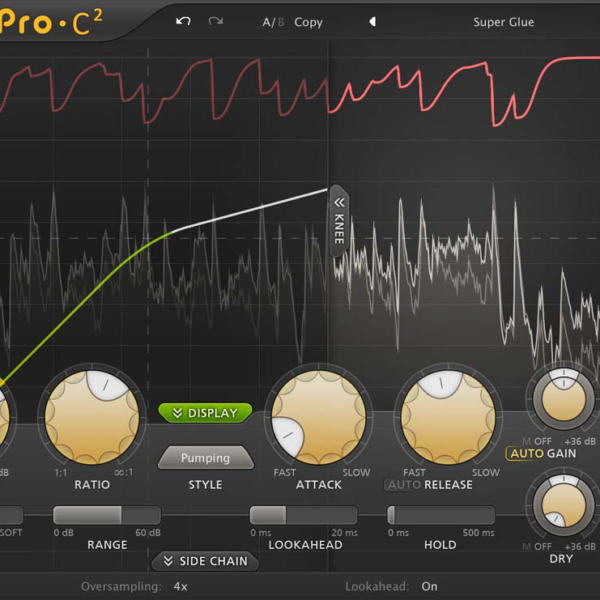Copy the current state to B

tap(308, 22)
